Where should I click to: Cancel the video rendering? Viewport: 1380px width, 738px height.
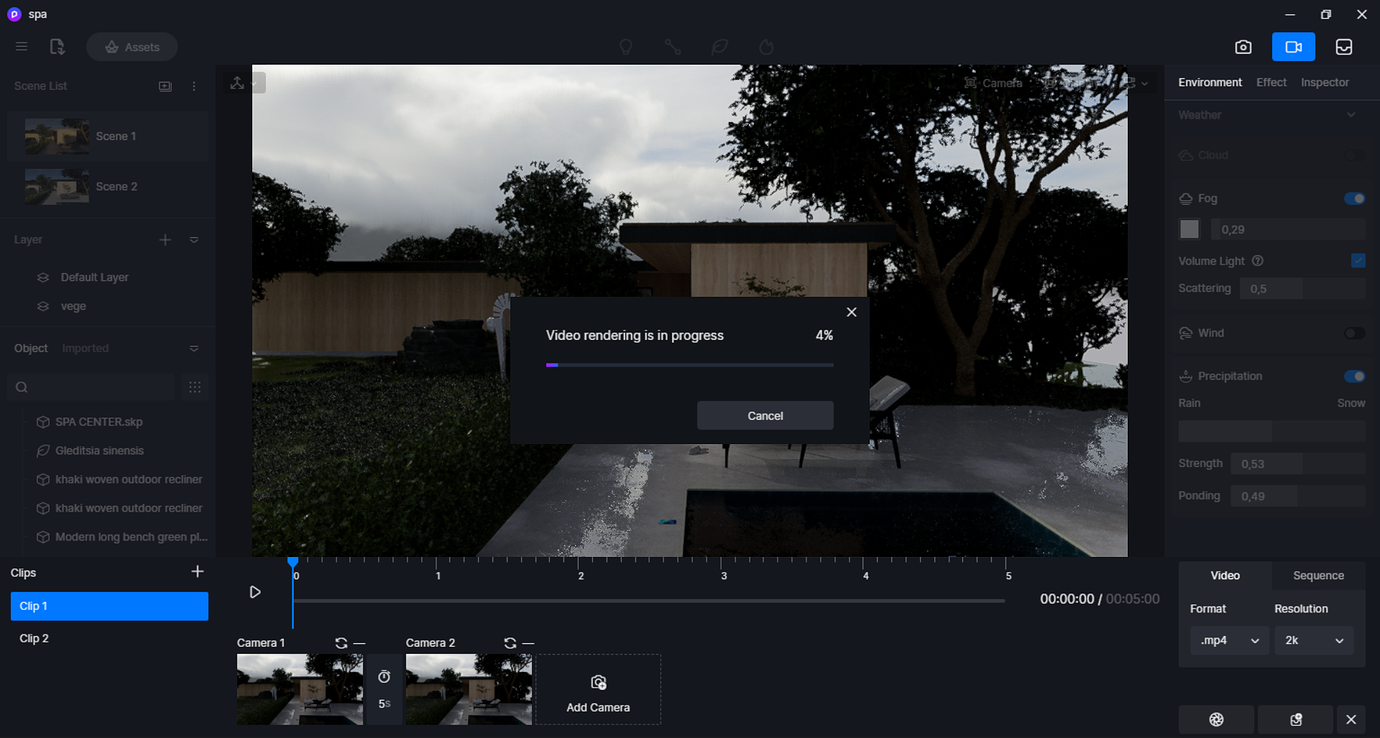tap(765, 416)
